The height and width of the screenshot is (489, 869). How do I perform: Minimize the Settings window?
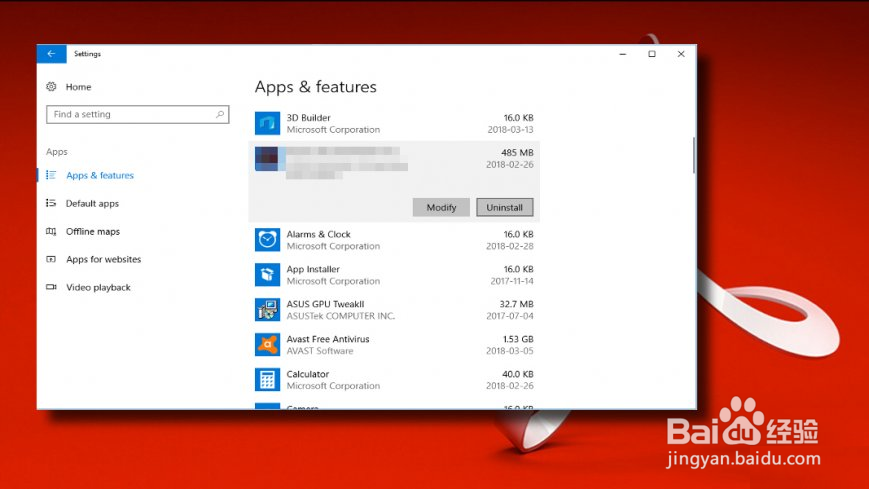pos(623,54)
